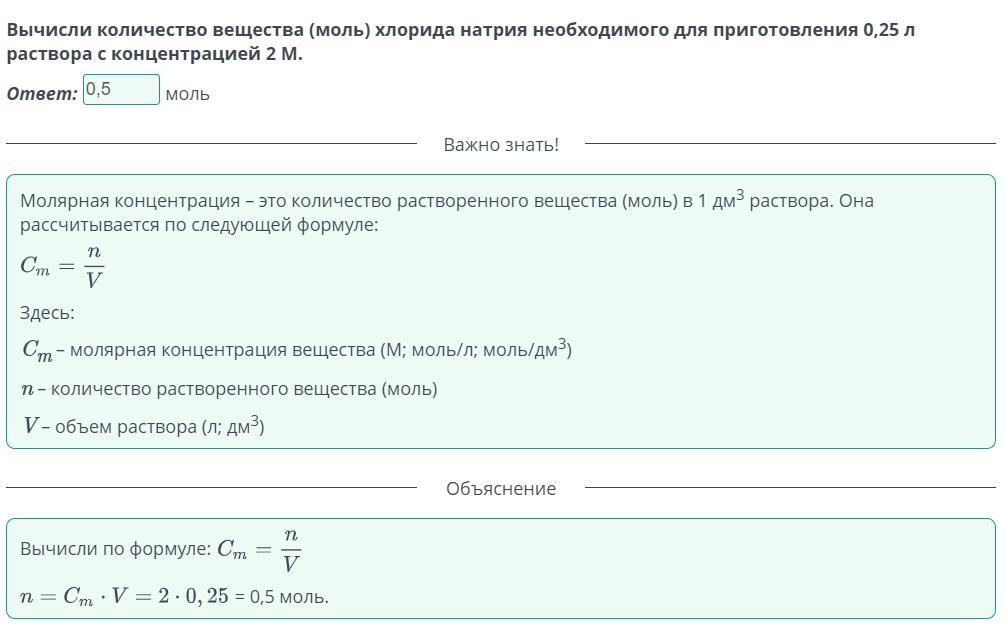Screen dimensions: 1007x636
Task: Click the bold question text about sodium chloride
Action: pos(460,30)
